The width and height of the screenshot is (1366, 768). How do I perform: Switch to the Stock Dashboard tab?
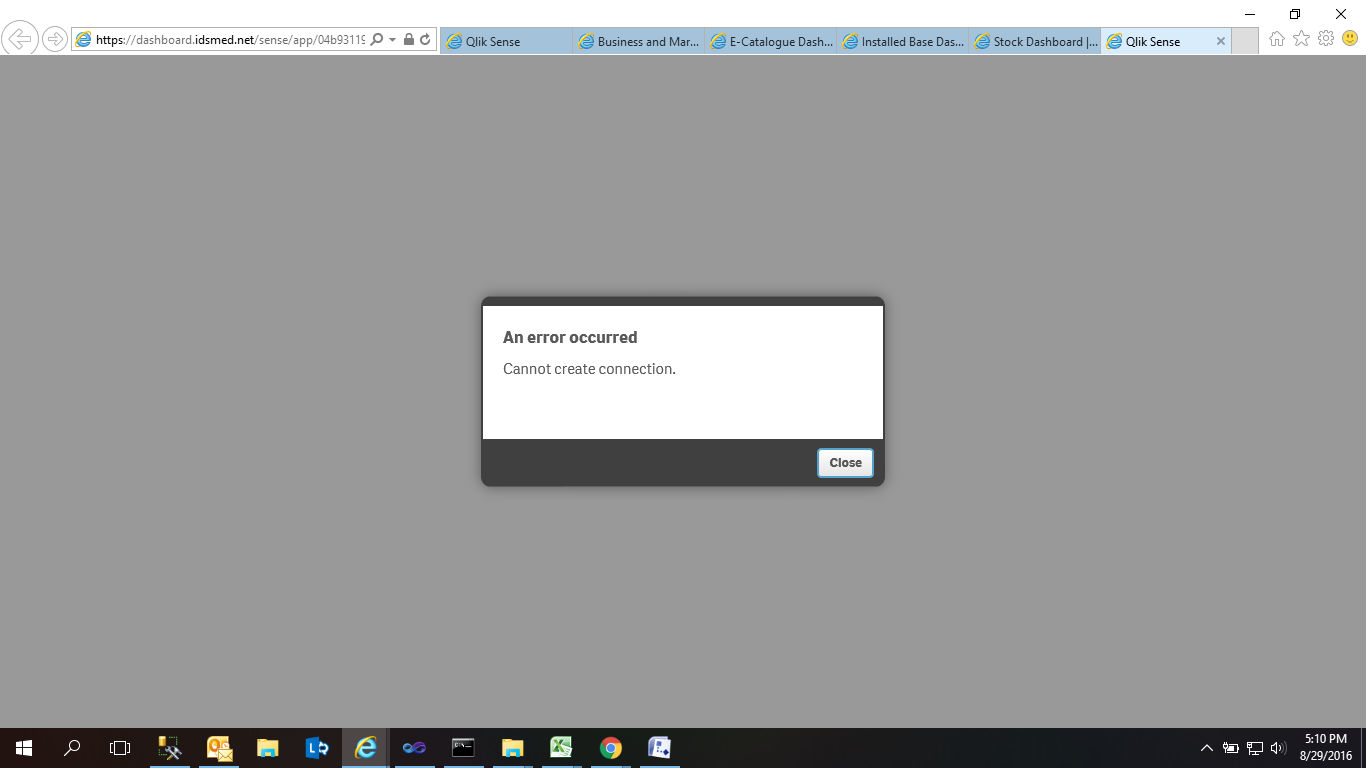click(1035, 41)
